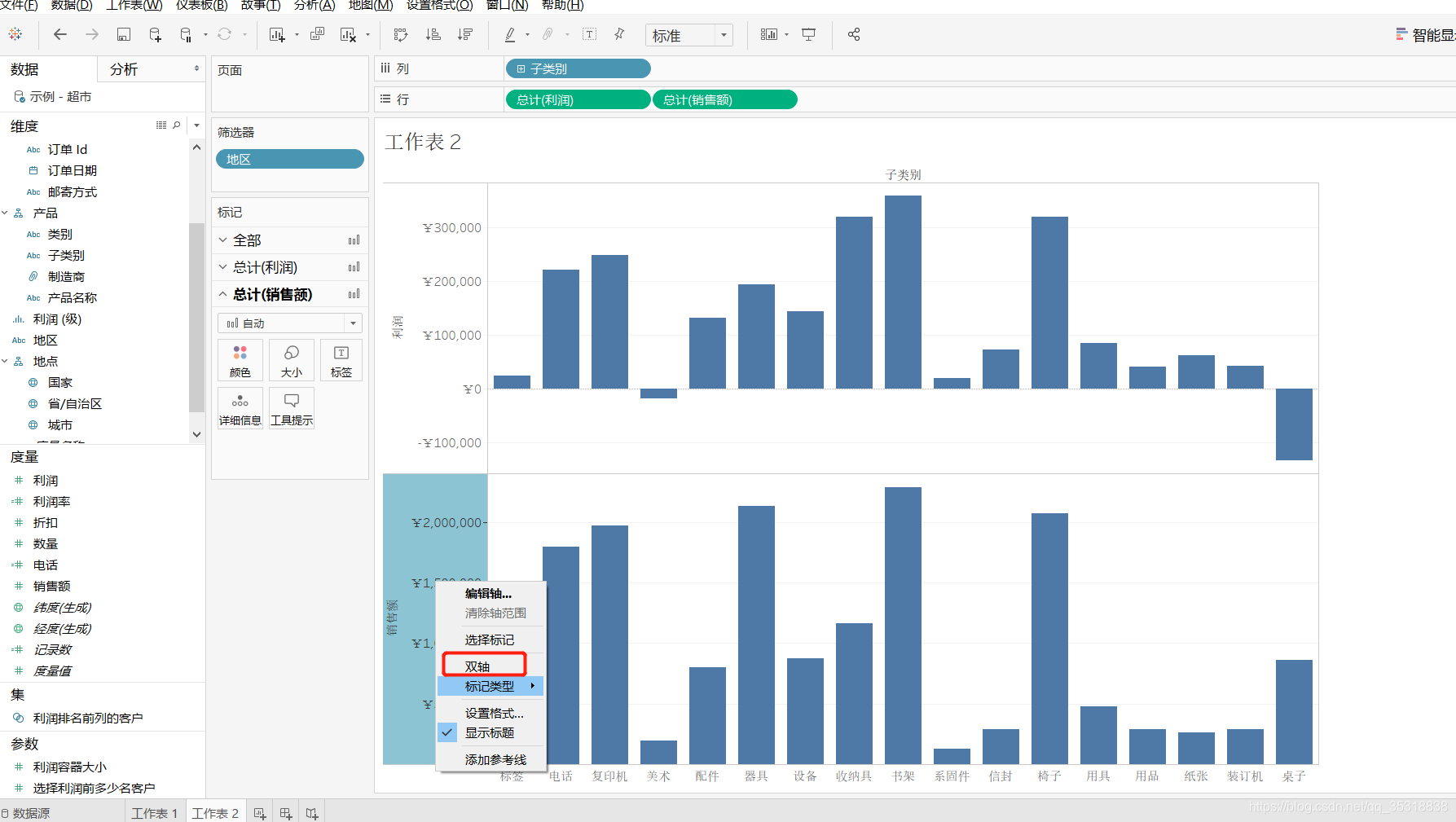The image size is (1456, 822).
Task: Create a new worksheet from the toolbar
Action: pos(277,34)
